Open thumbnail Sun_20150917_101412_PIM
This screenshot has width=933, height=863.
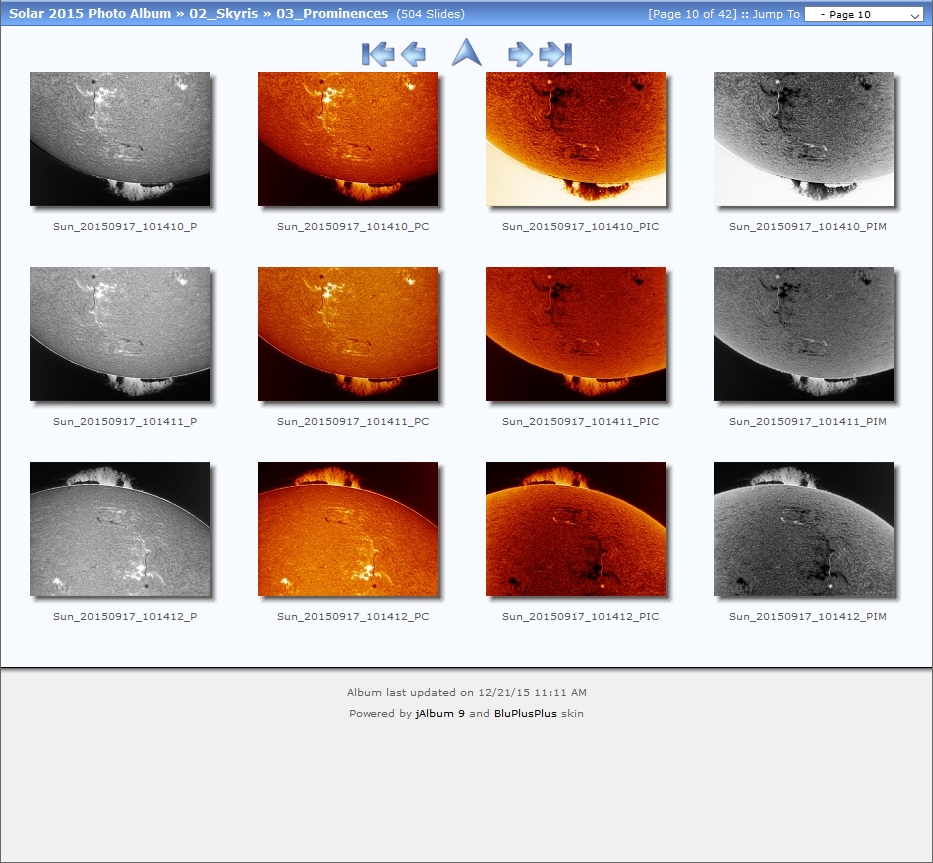pos(804,529)
